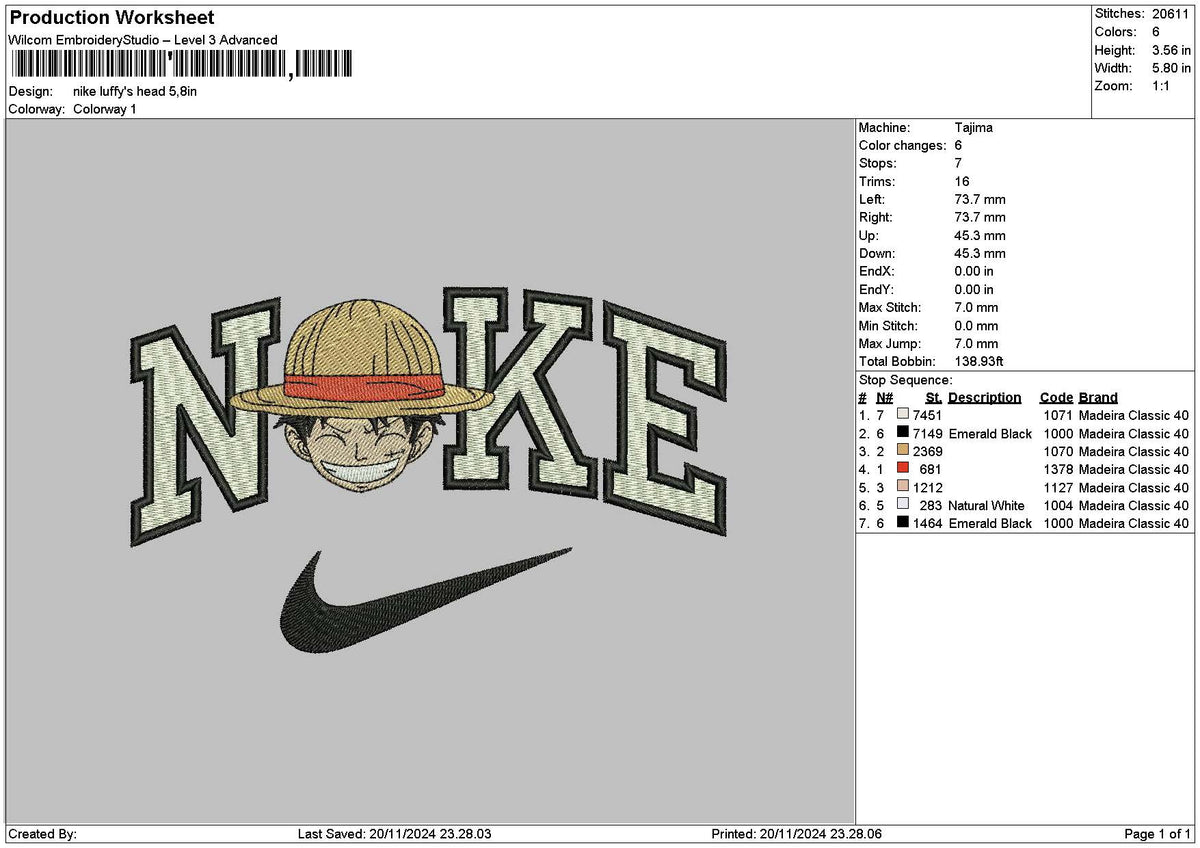Click the black Nike swoosh in the preview

pos(424,600)
